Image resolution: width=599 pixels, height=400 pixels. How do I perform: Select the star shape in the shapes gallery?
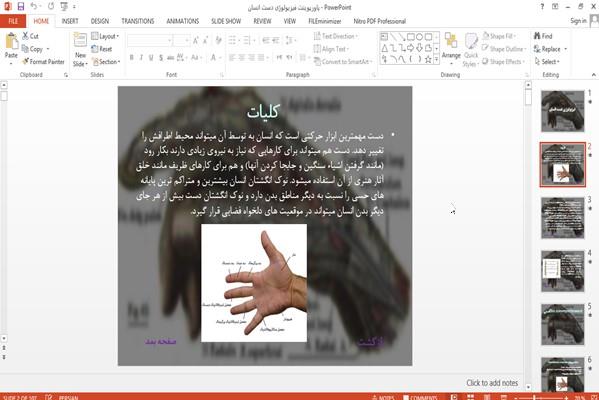428,59
